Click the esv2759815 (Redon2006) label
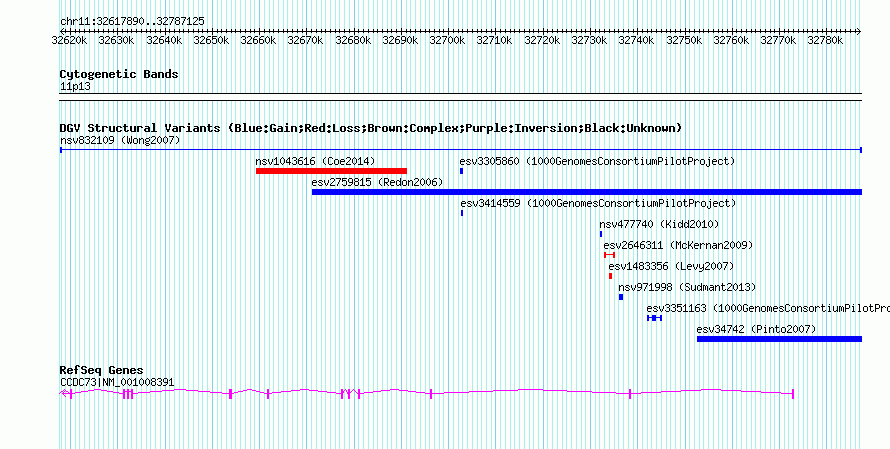The image size is (890, 449). pos(377,182)
